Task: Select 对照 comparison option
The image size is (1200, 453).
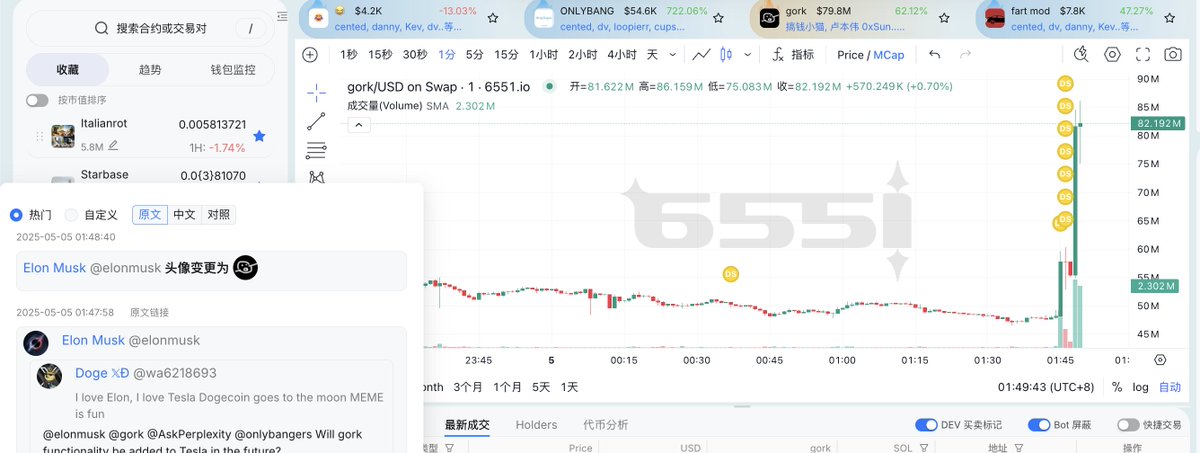Action: click(x=218, y=215)
